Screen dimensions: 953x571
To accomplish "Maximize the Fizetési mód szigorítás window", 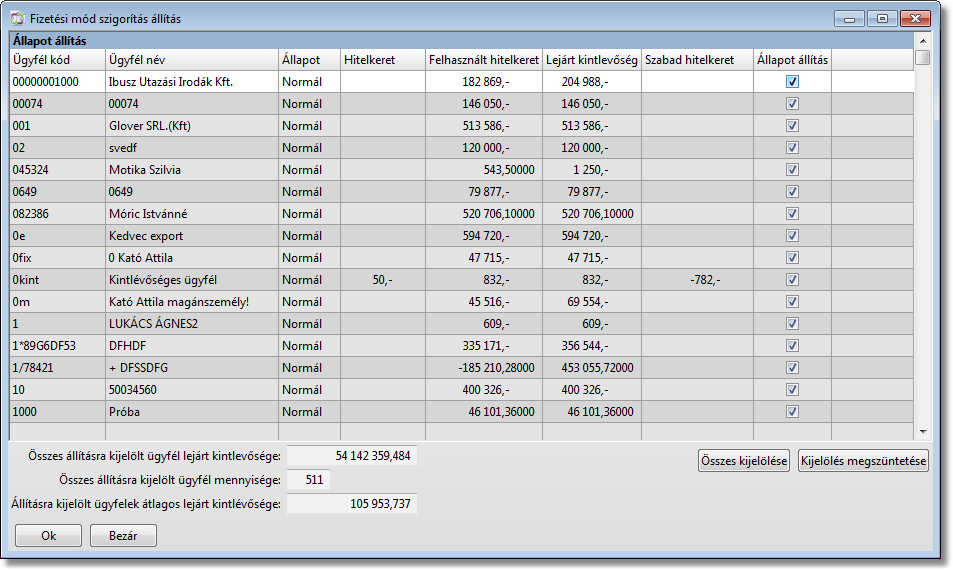I will point(882,19).
